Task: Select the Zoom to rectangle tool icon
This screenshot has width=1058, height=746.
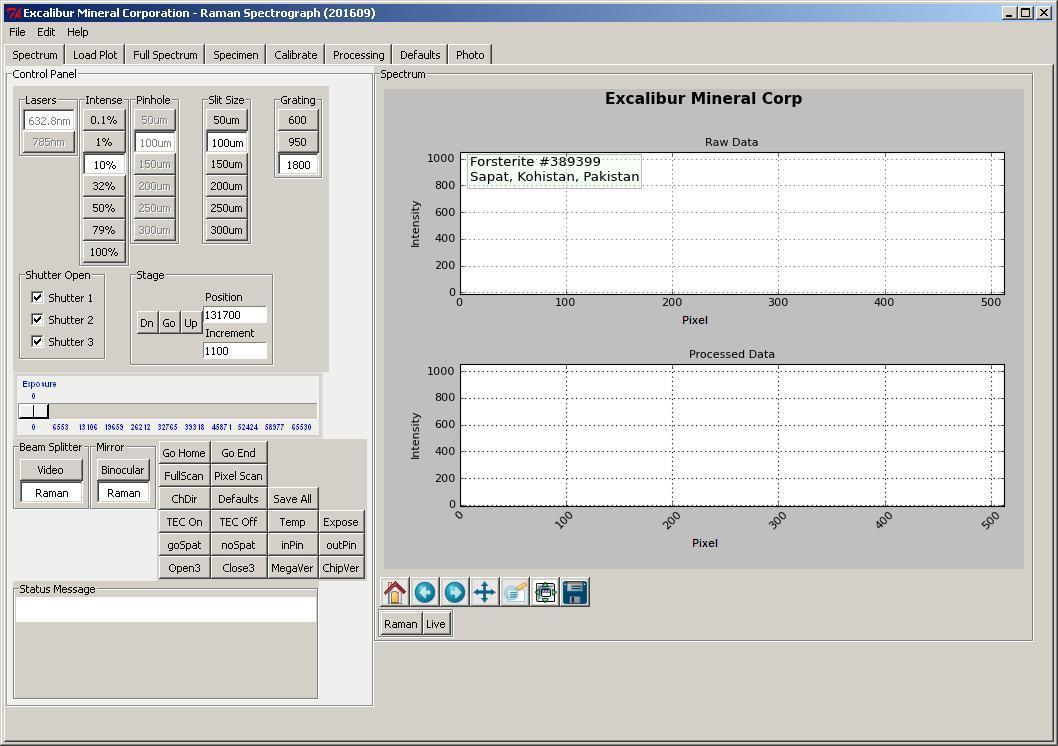Action: [x=515, y=592]
